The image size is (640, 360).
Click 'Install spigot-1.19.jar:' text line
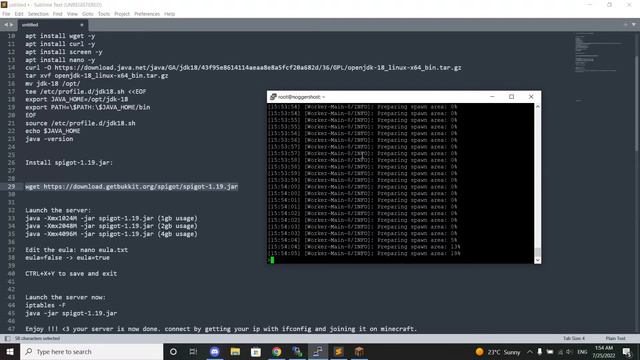coord(69,163)
